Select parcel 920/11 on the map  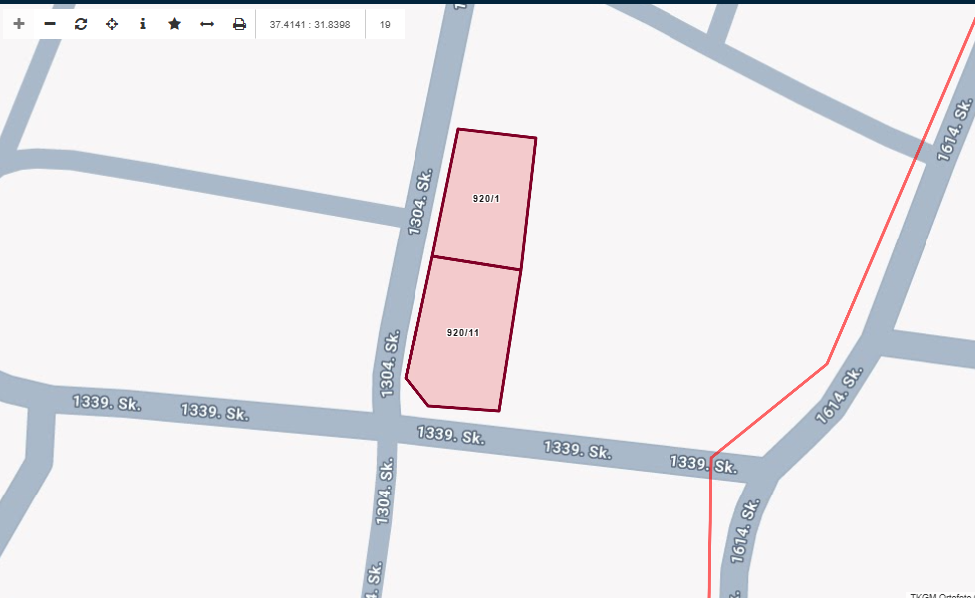click(x=462, y=333)
